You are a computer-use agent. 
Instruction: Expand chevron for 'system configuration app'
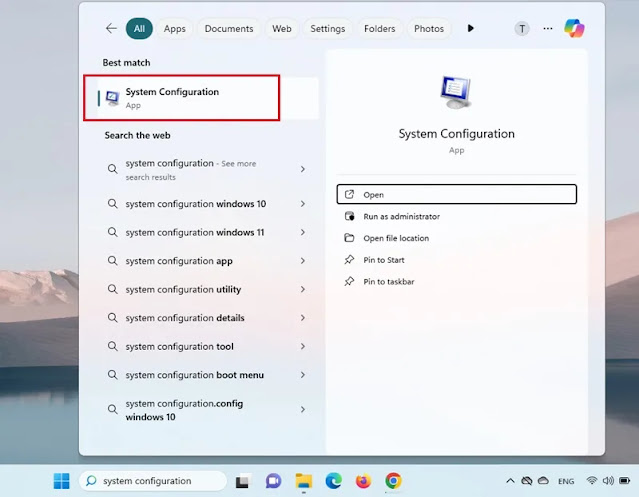coord(303,261)
